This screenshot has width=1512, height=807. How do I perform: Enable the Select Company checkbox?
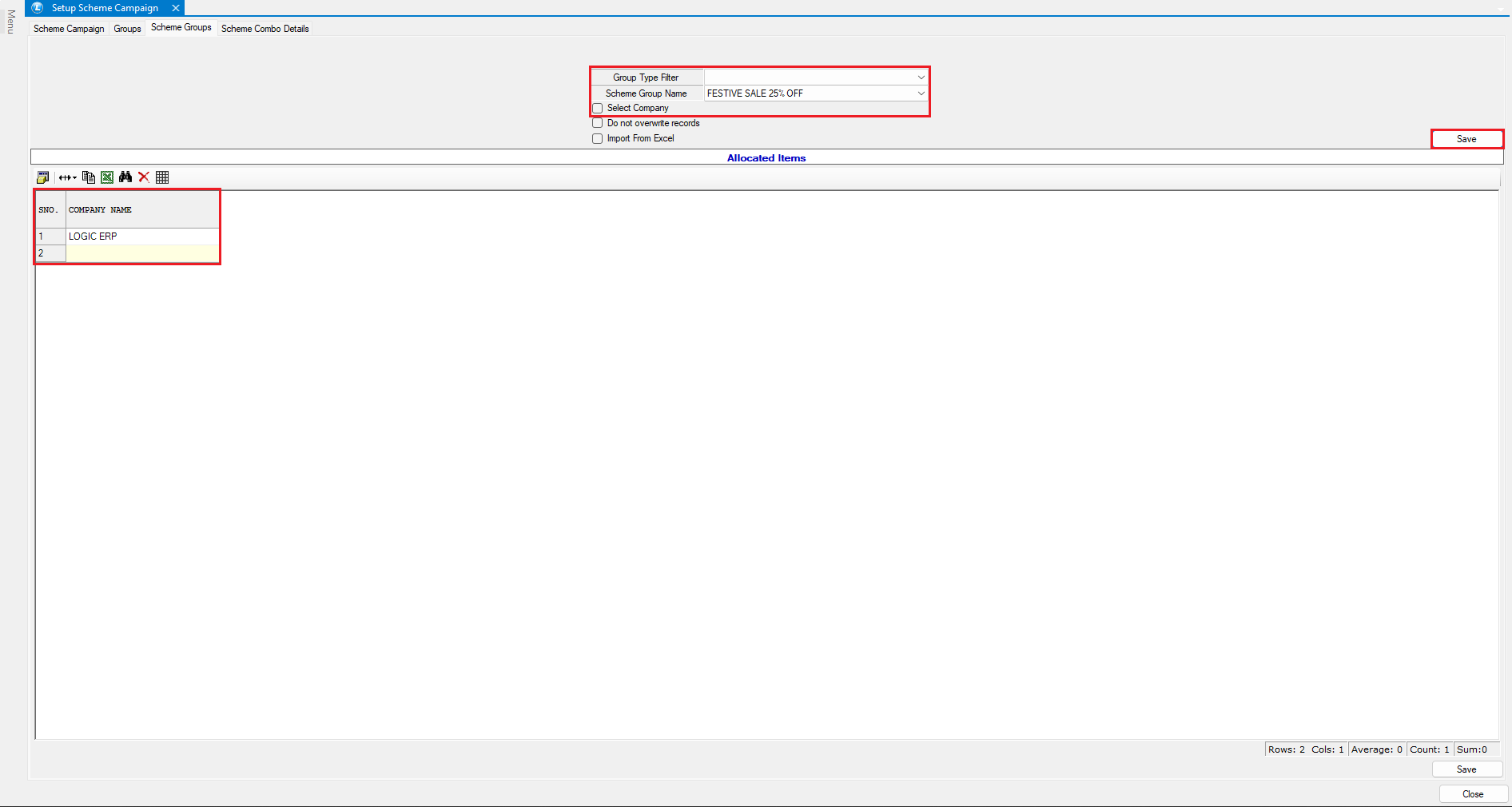point(598,109)
